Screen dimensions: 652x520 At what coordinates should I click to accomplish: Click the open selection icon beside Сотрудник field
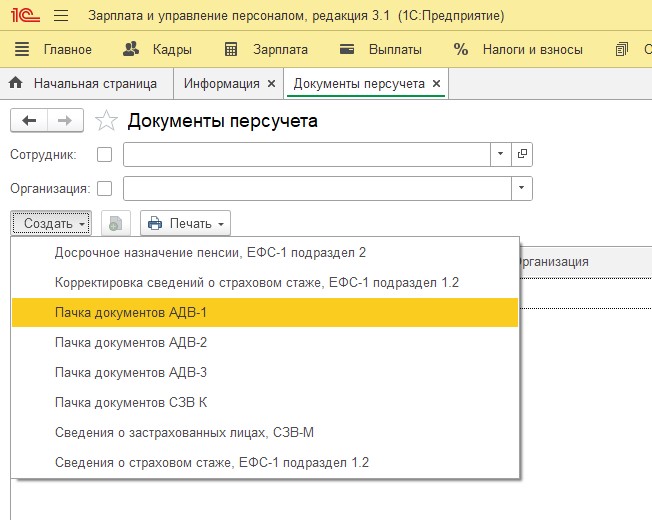[523, 154]
